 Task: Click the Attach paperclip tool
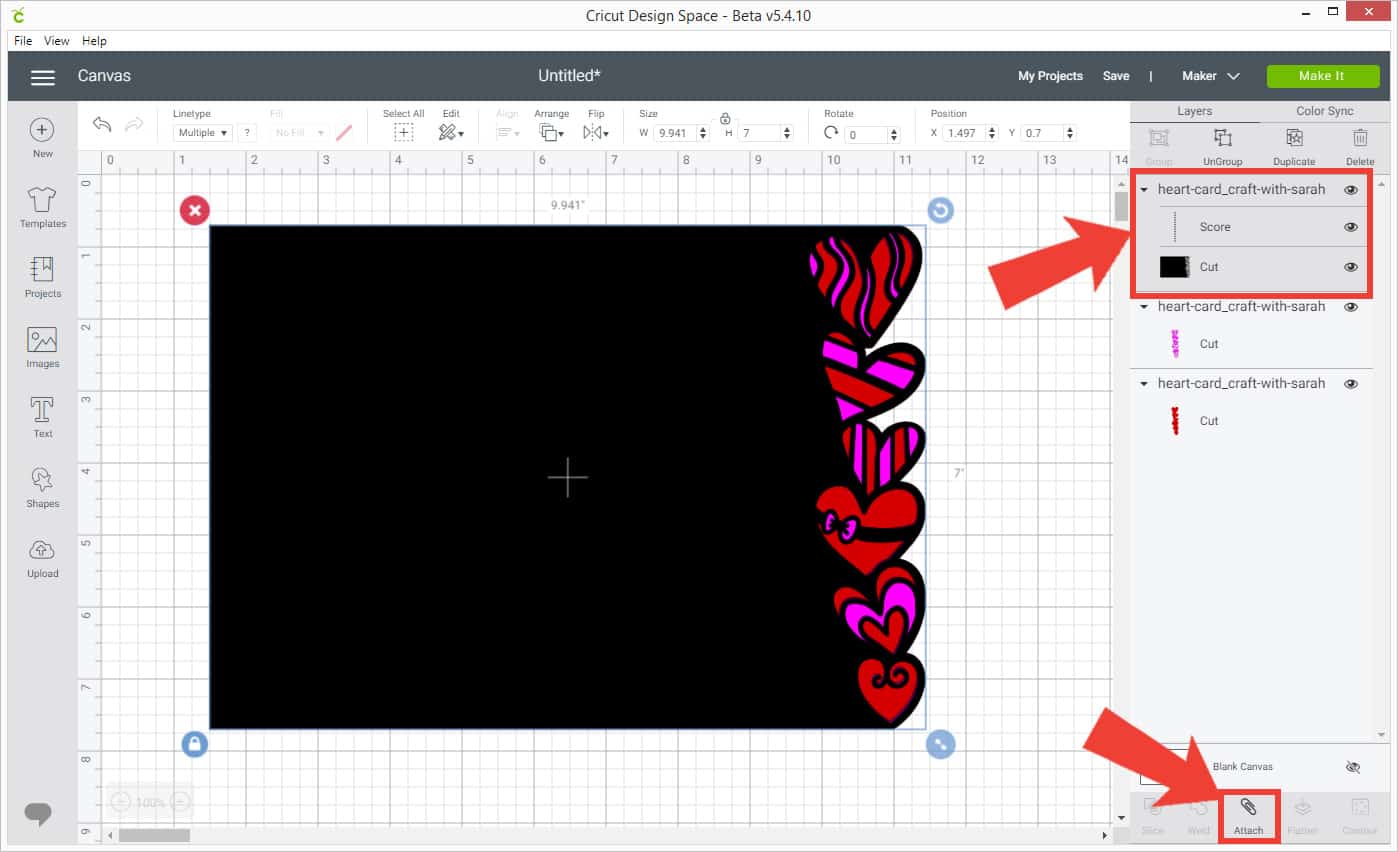(1248, 815)
